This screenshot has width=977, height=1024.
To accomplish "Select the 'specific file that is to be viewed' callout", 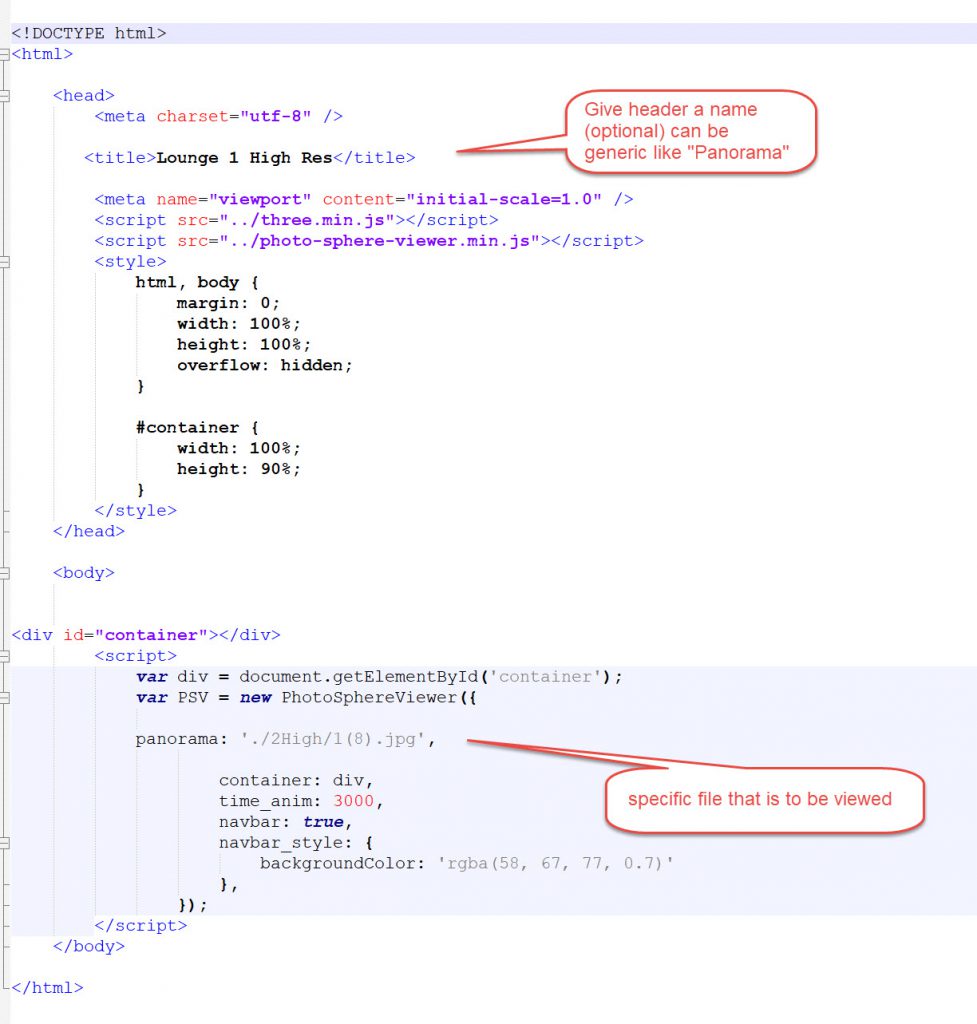I will [760, 799].
